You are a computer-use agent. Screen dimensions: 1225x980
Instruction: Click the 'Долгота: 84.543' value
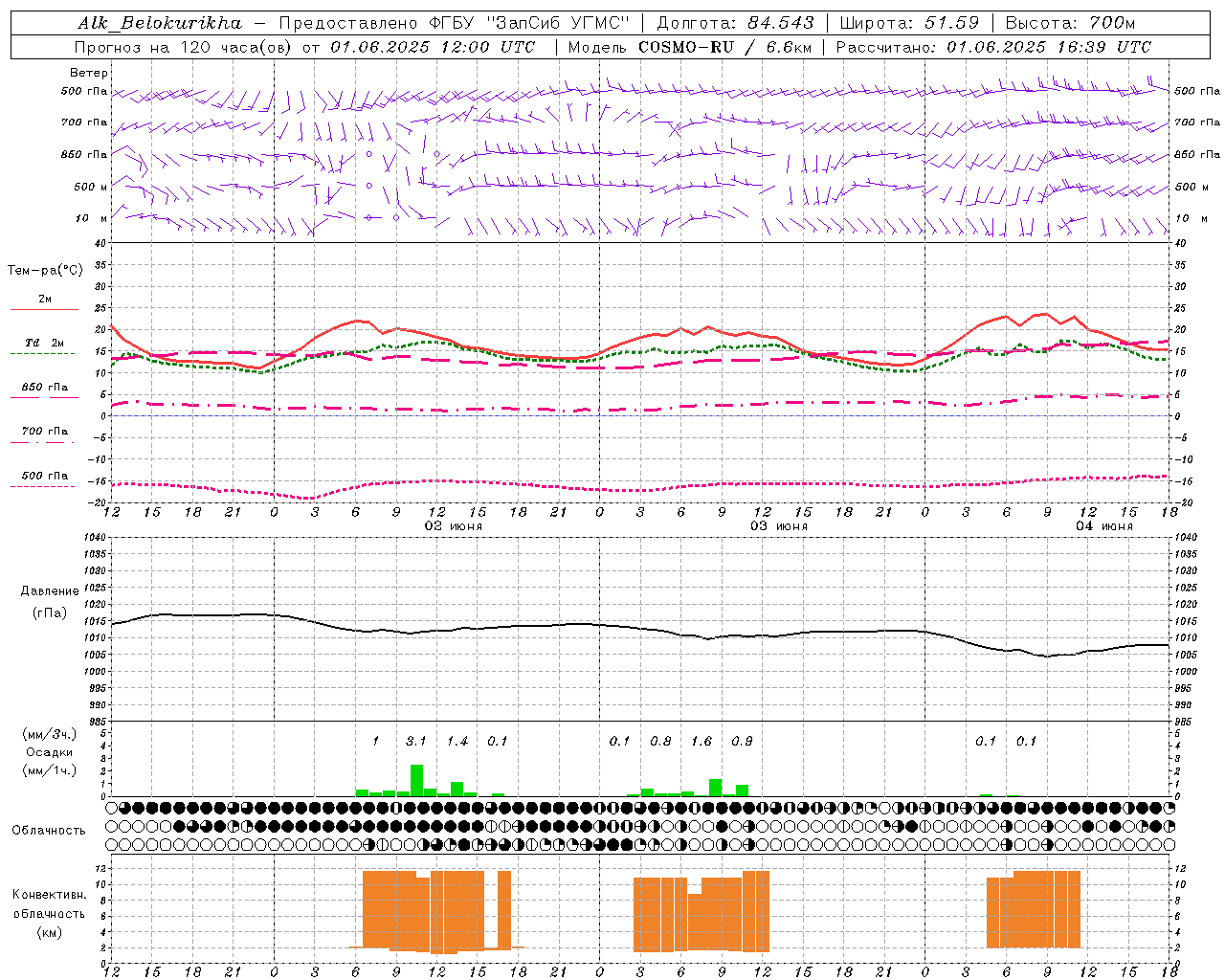(736, 23)
